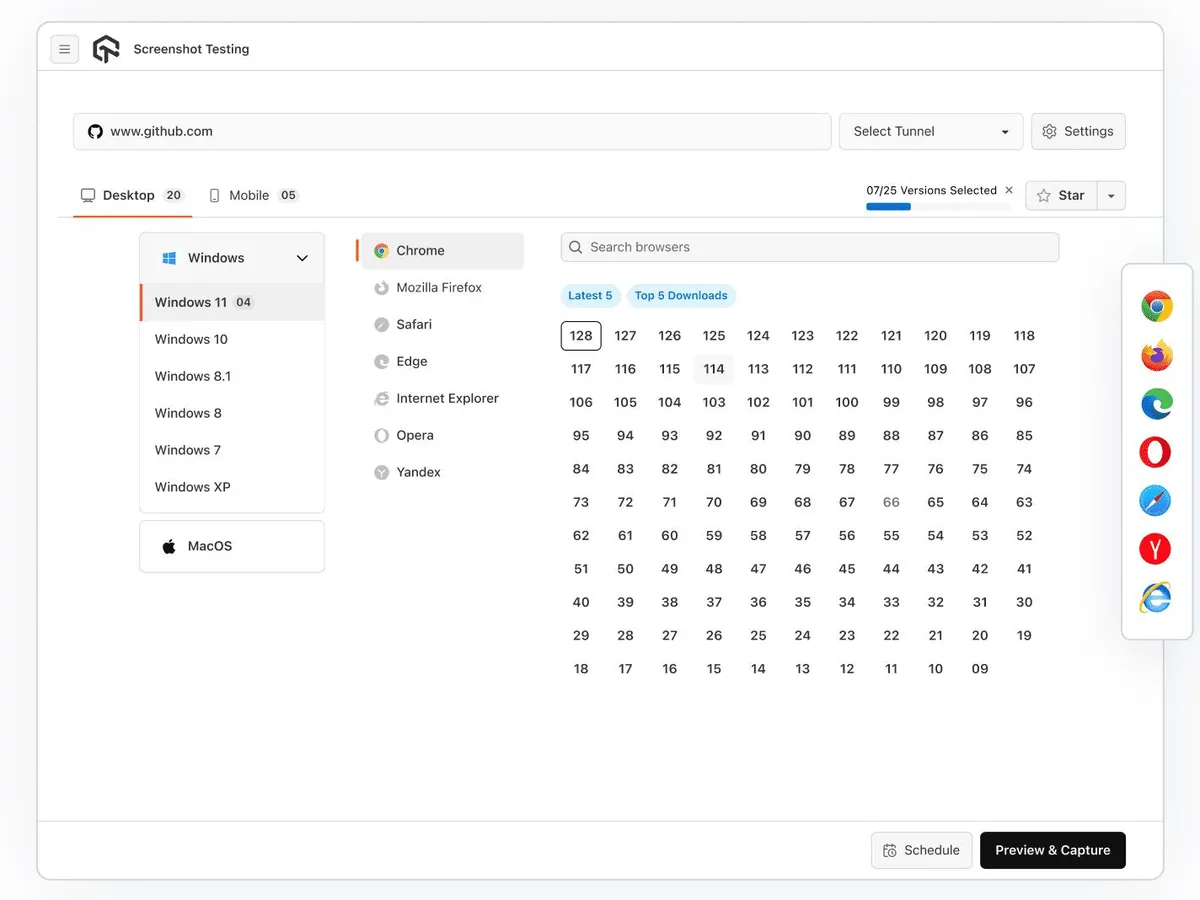Switch to the Desktop tab
This screenshot has height=900, width=1200.
coord(132,195)
